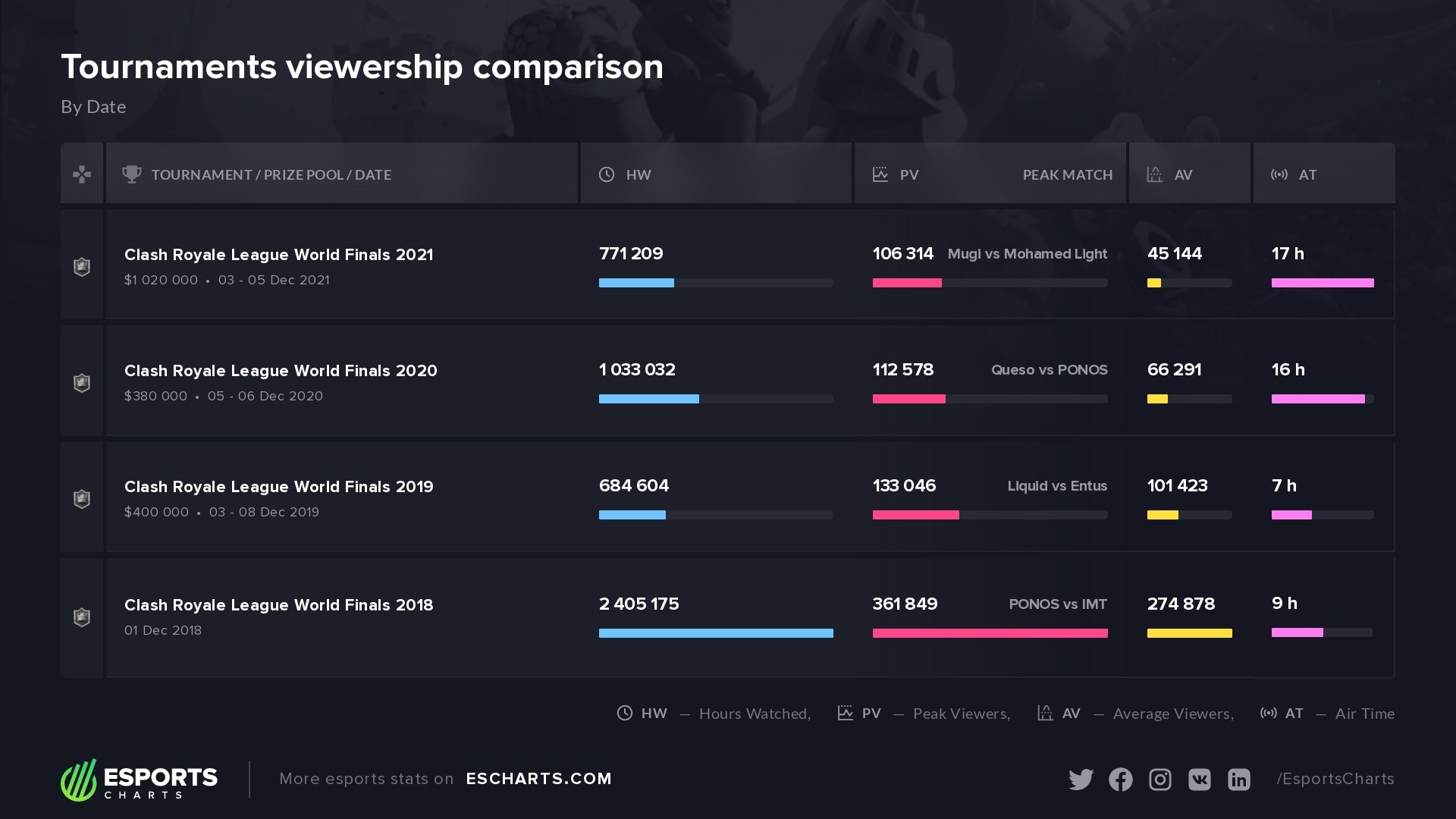
Task: Click 2018 hours watched blue bar
Action: point(716,633)
